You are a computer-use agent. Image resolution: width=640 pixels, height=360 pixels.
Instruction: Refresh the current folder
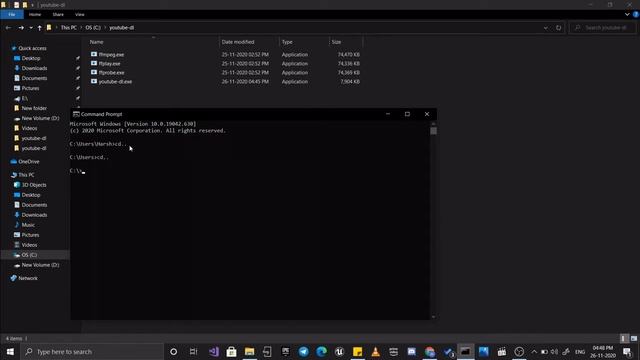[x=558, y=28]
